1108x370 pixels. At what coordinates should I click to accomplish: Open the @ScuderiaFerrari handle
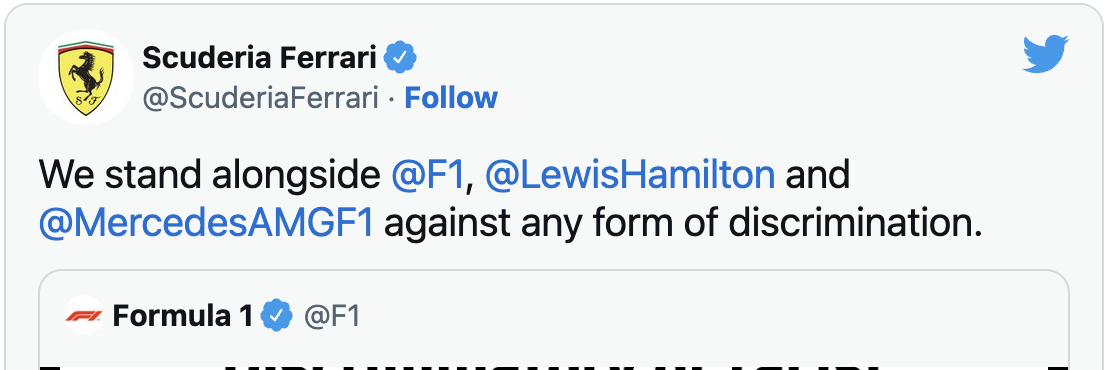pos(261,98)
